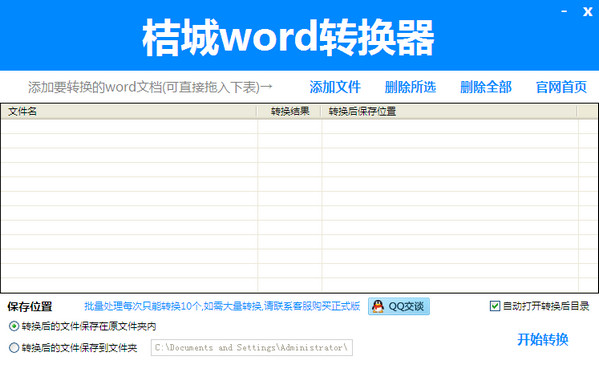599x365 pixels.
Task: Click the 添加要转换的word文档 hint text
Action: tap(150, 87)
